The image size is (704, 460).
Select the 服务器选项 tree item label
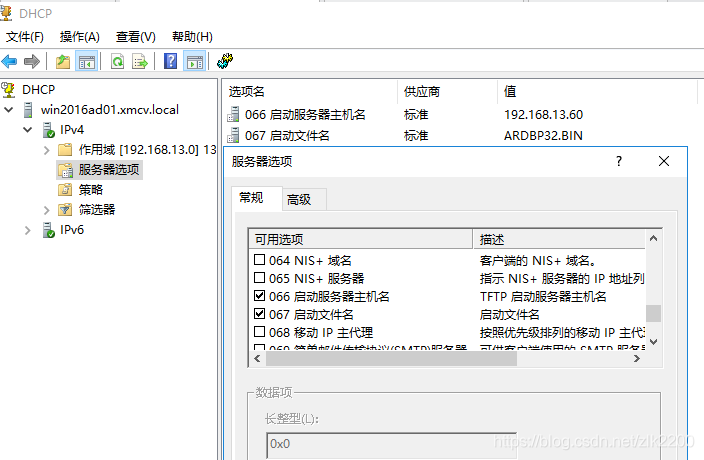(109, 170)
